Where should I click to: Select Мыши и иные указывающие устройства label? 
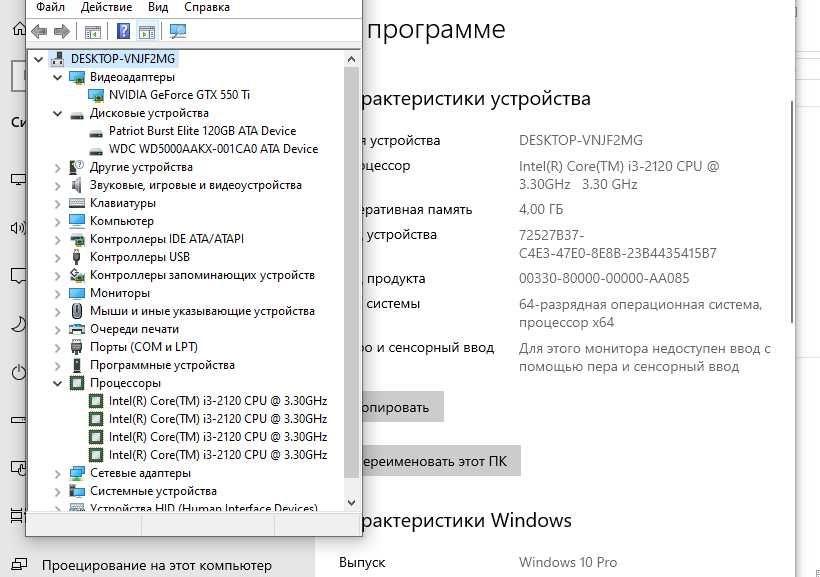202,311
